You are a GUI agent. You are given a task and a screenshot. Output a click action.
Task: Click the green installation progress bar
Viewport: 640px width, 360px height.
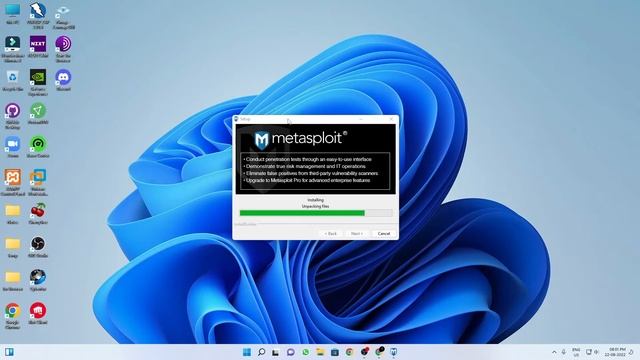tap(316, 213)
